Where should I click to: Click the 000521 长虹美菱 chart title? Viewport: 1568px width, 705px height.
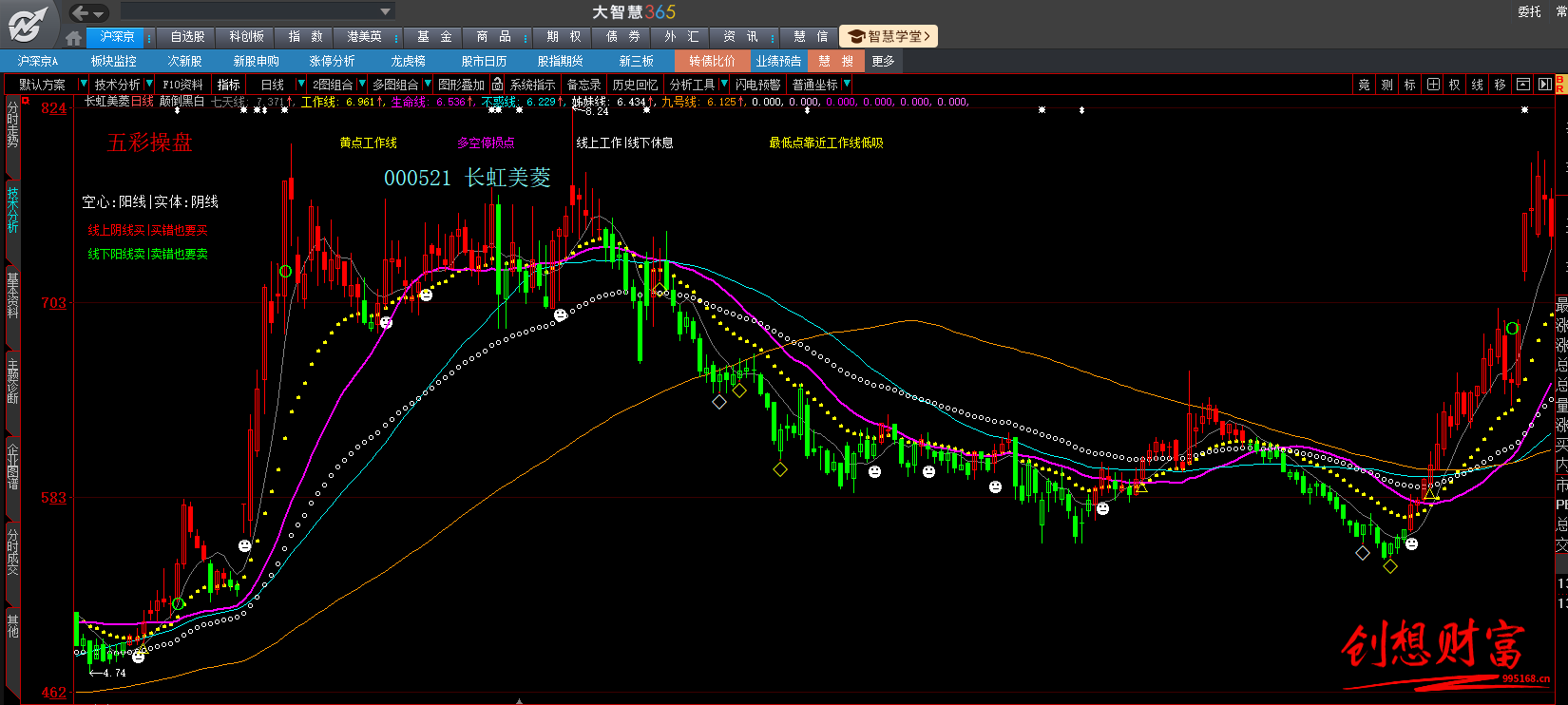(468, 178)
